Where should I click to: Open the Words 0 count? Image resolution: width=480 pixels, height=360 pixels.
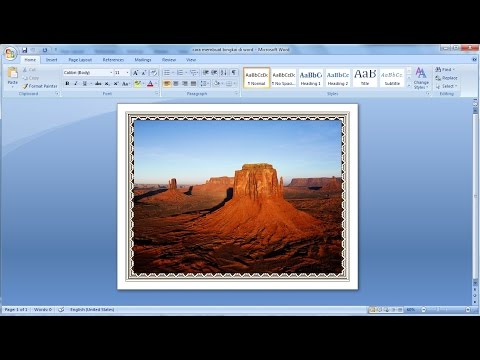click(43, 310)
